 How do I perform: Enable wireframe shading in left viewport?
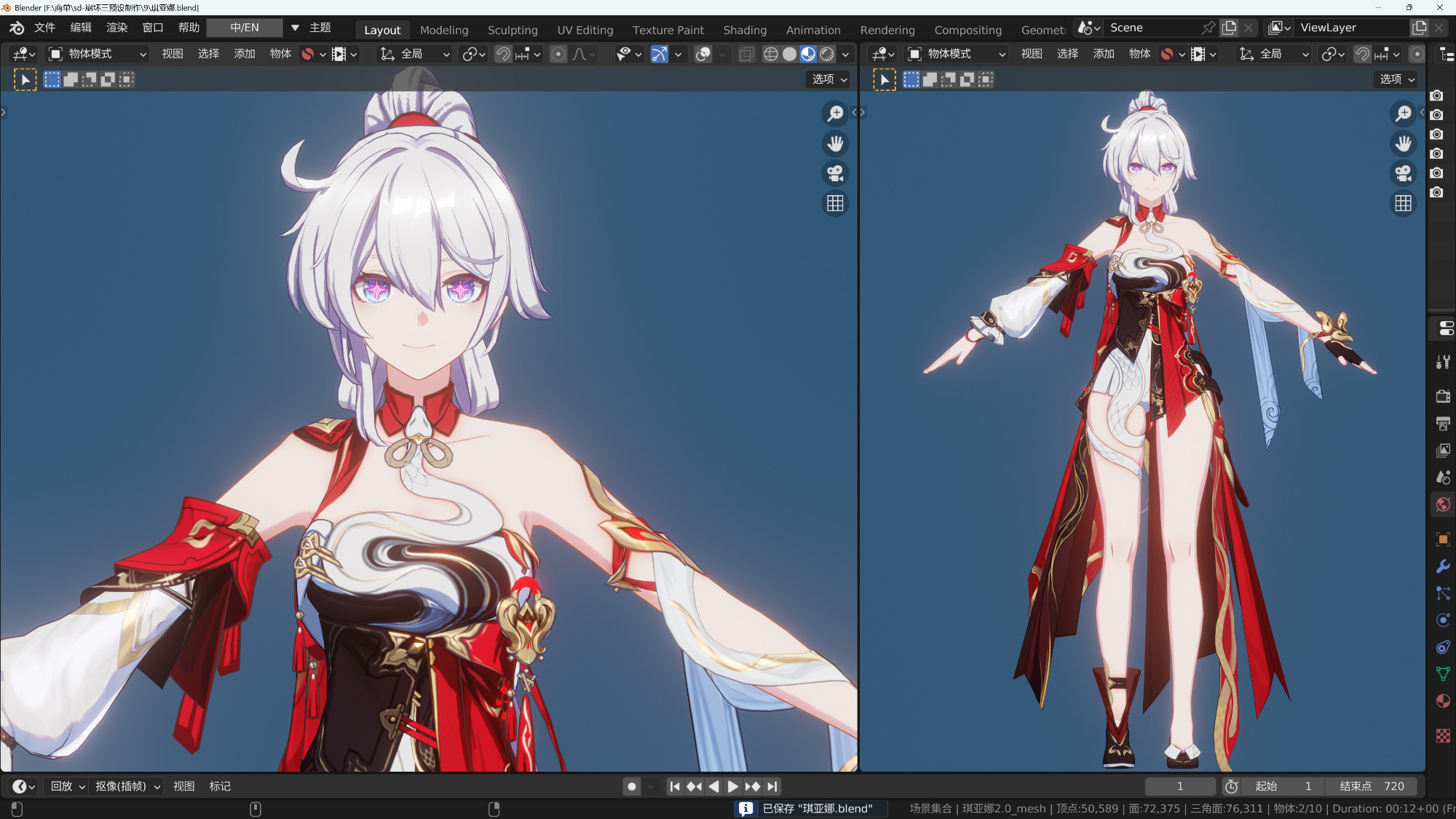770,54
